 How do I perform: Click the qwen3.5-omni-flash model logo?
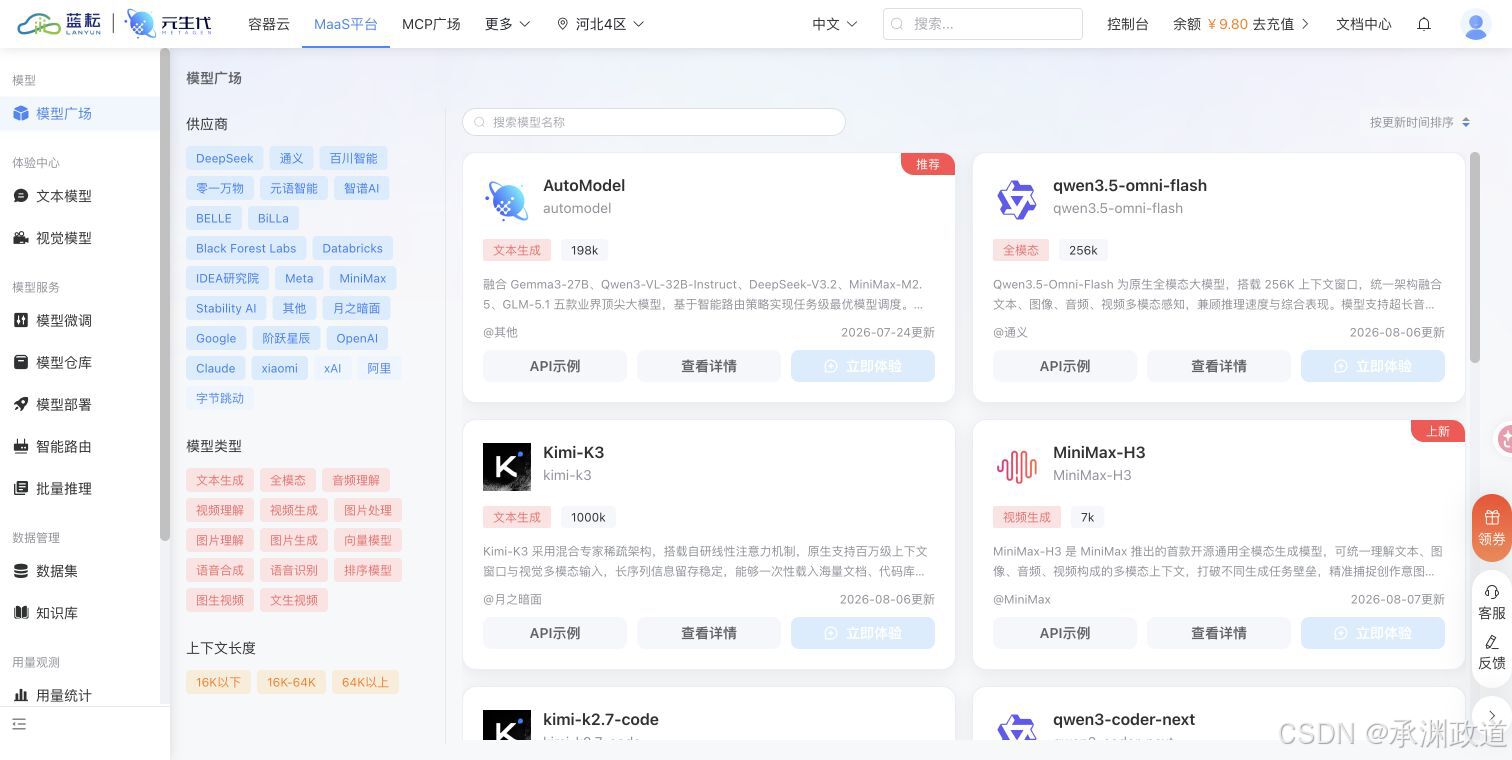pyautogui.click(x=1017, y=200)
